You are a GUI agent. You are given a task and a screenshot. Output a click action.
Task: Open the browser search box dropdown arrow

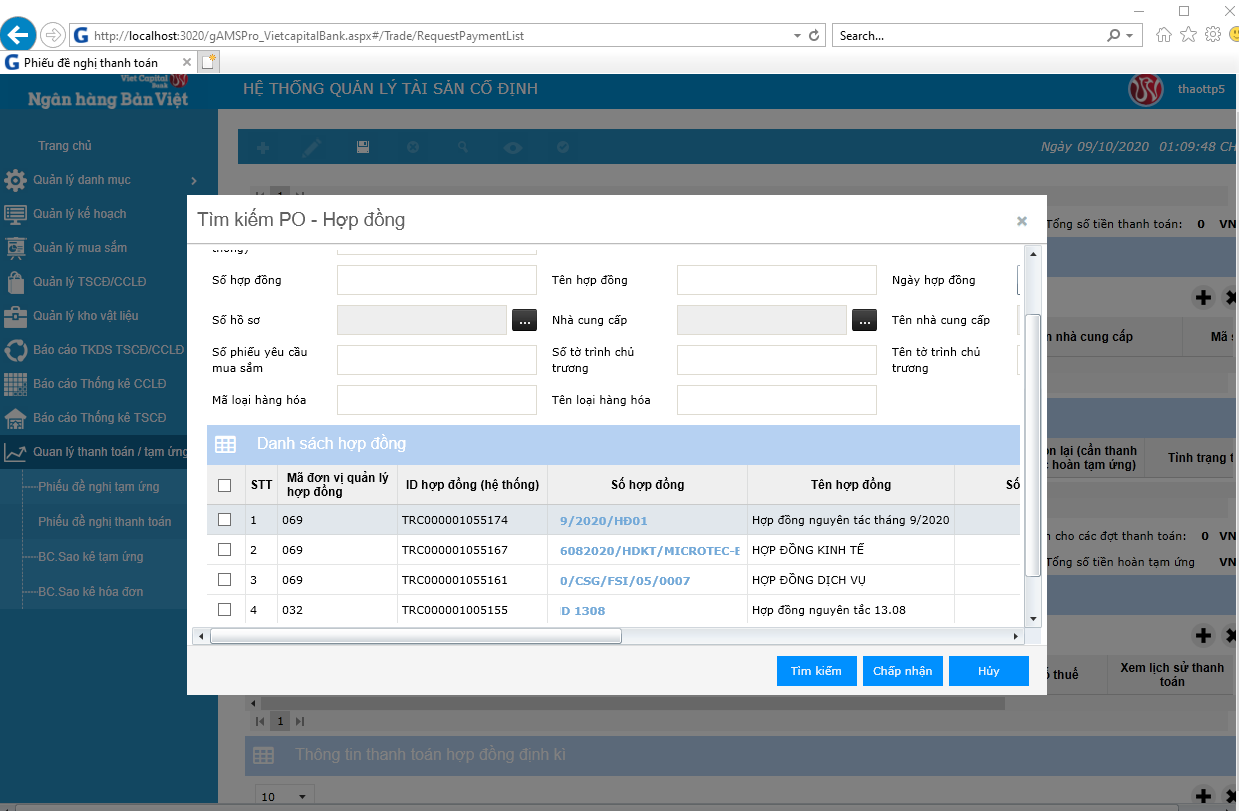tap(1129, 35)
